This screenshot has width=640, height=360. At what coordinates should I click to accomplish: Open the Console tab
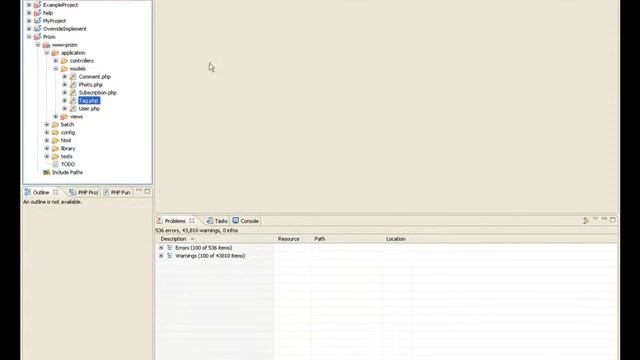(246, 221)
